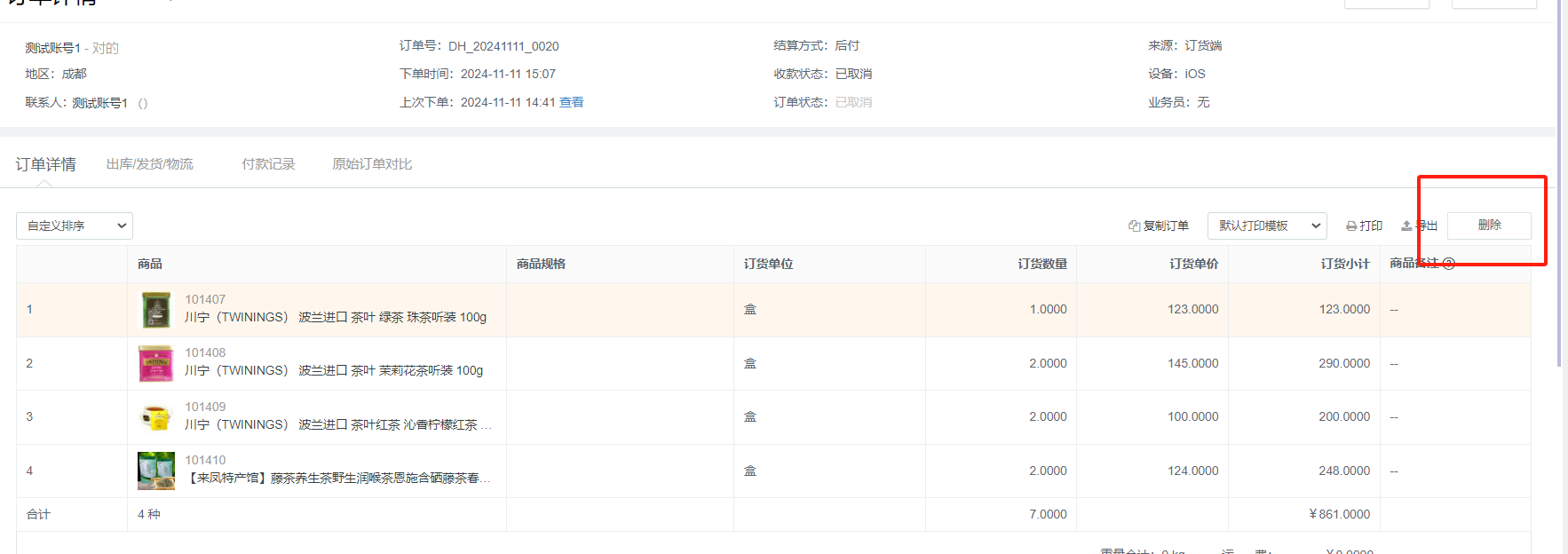The image size is (1568, 554).
Task: Click the 设备: iOS text
Action: (x=1176, y=74)
